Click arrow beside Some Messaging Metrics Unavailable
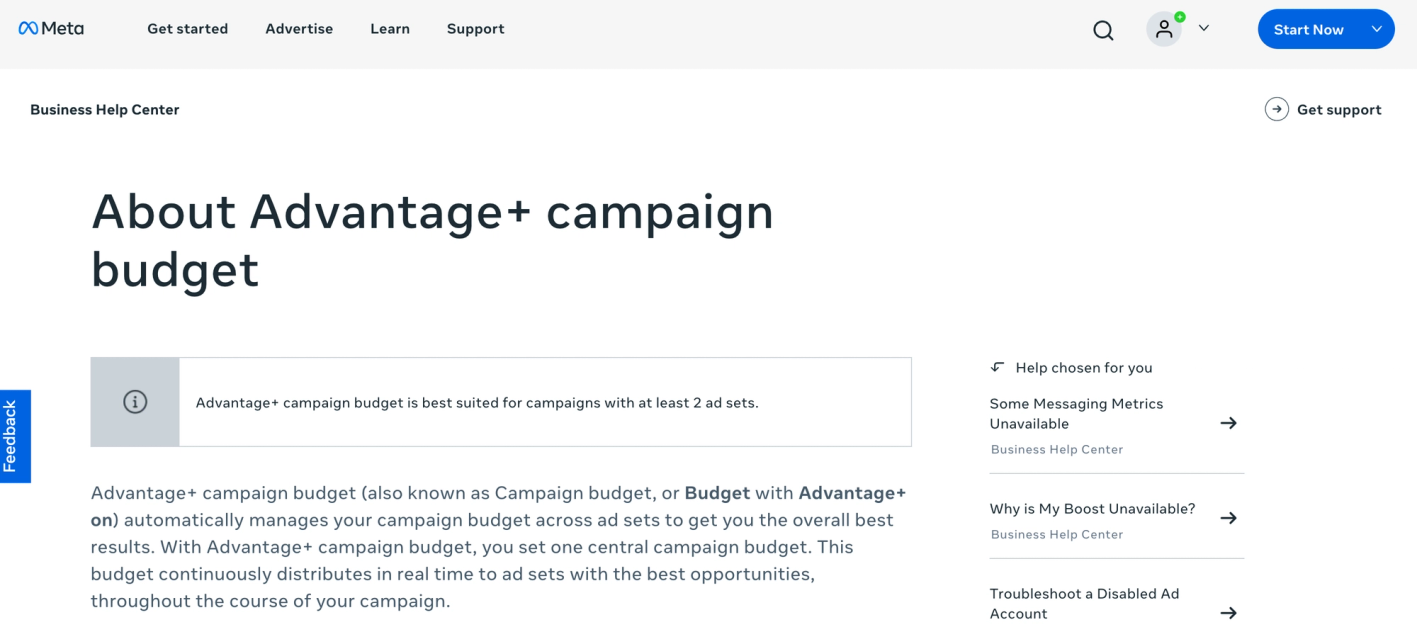 coord(1229,423)
